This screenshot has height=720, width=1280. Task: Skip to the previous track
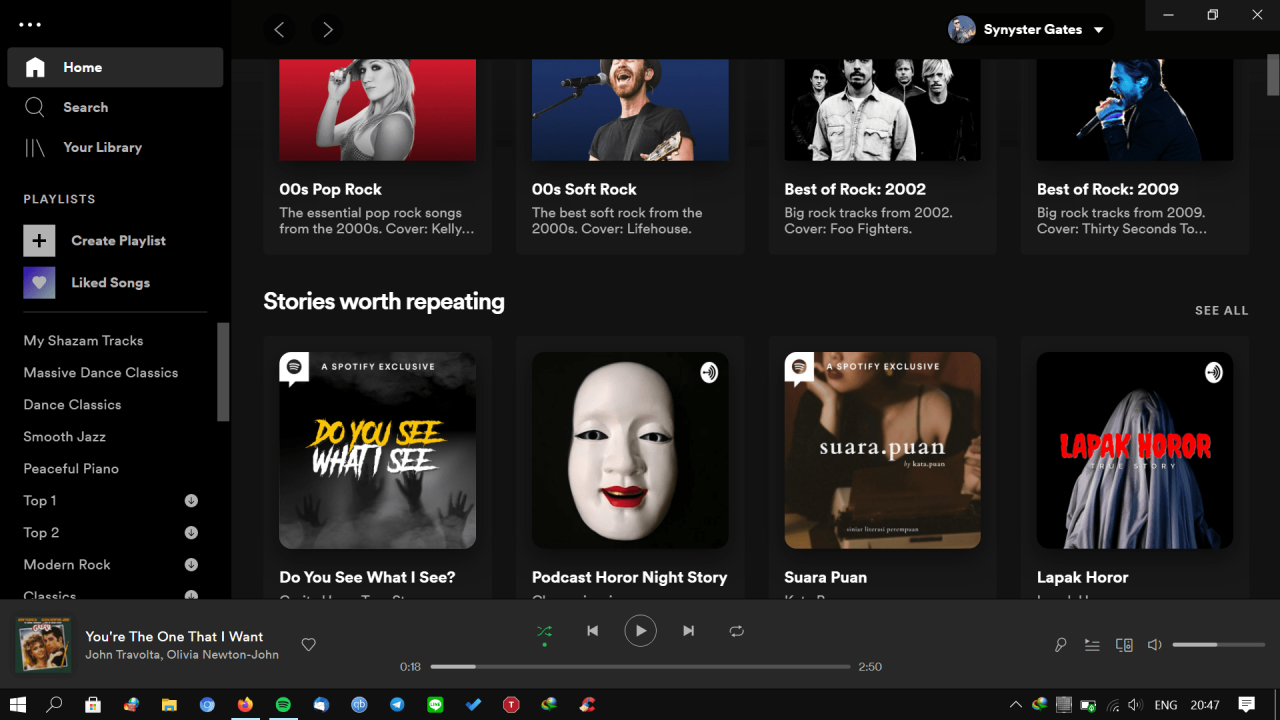592,631
